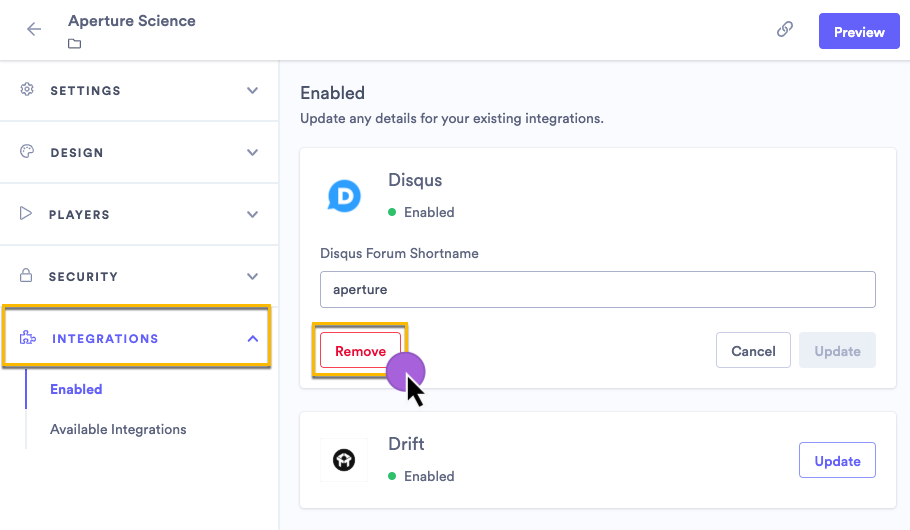Click the greyed Update button for Disqus
910x530 pixels.
837,351
